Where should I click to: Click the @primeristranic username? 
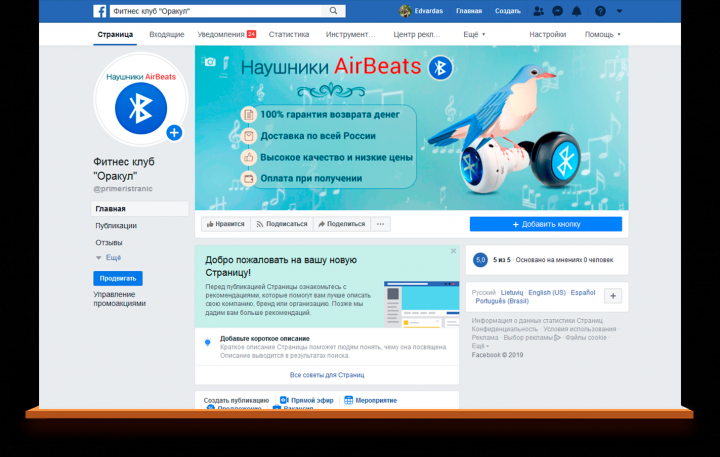coord(123,189)
